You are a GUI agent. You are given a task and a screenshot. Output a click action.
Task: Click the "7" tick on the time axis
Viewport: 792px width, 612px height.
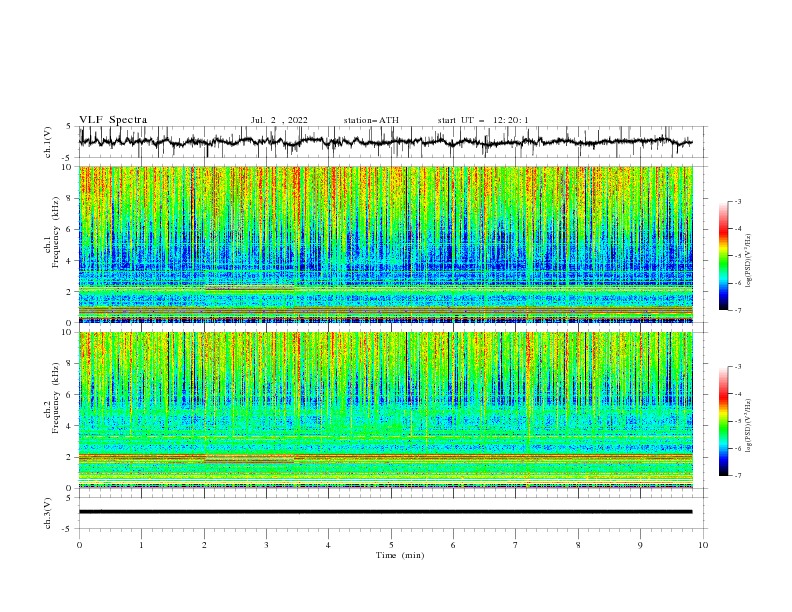point(516,545)
